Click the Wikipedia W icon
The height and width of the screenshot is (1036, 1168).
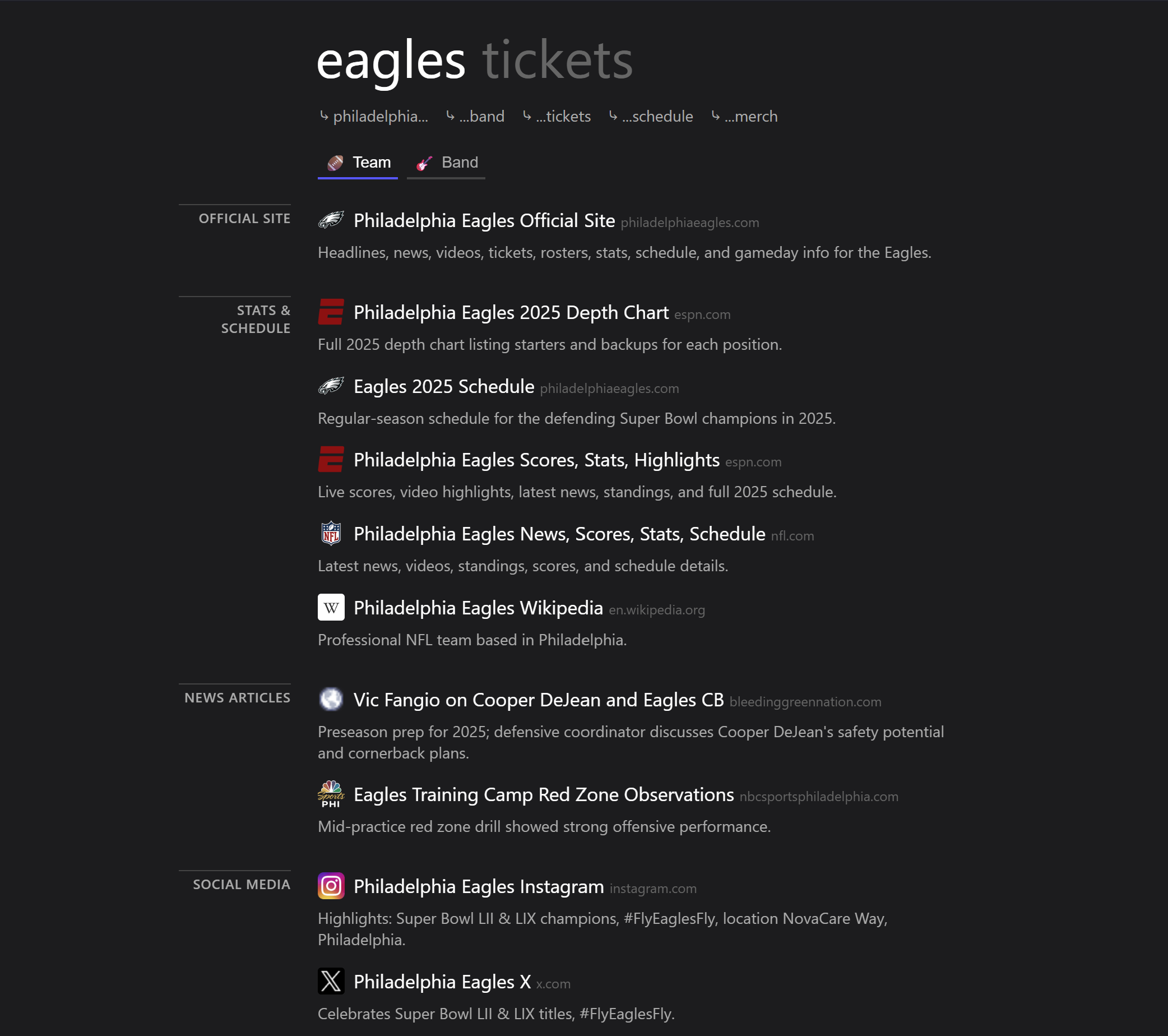click(x=331, y=607)
